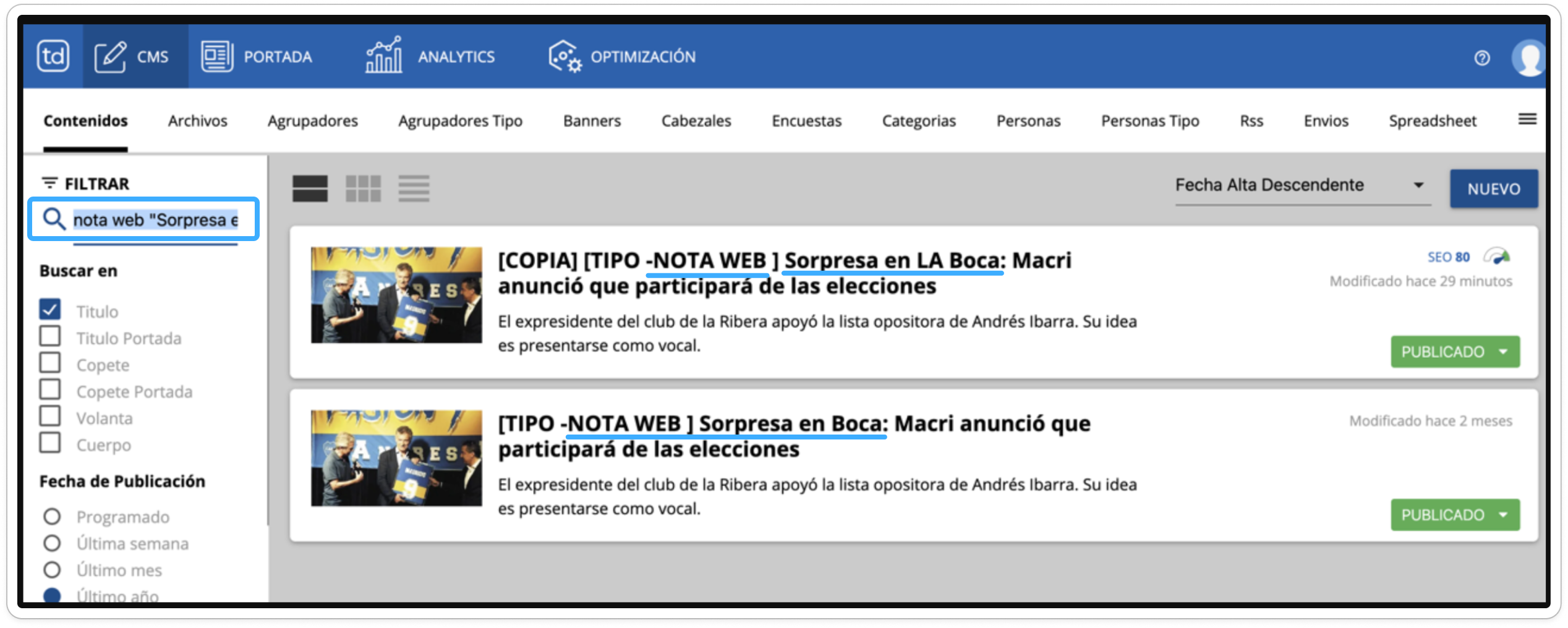The image size is (1568, 628).
Task: Switch to grid view layout
Action: 363,189
